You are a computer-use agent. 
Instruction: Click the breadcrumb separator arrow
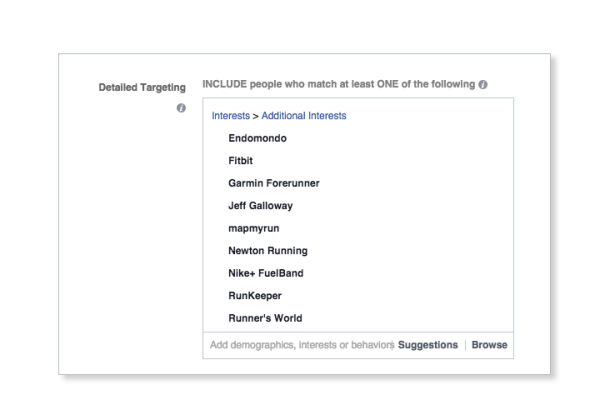[256, 116]
